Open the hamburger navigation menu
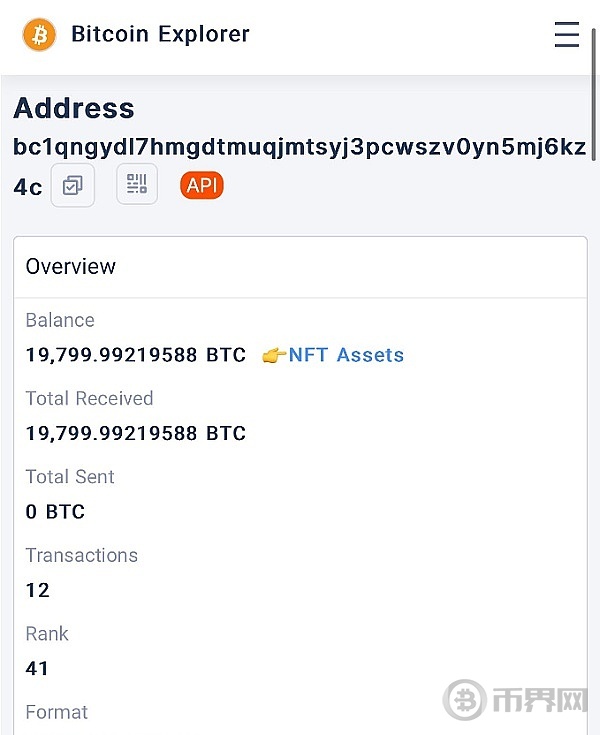Image resolution: width=600 pixels, height=735 pixels. pos(566,35)
